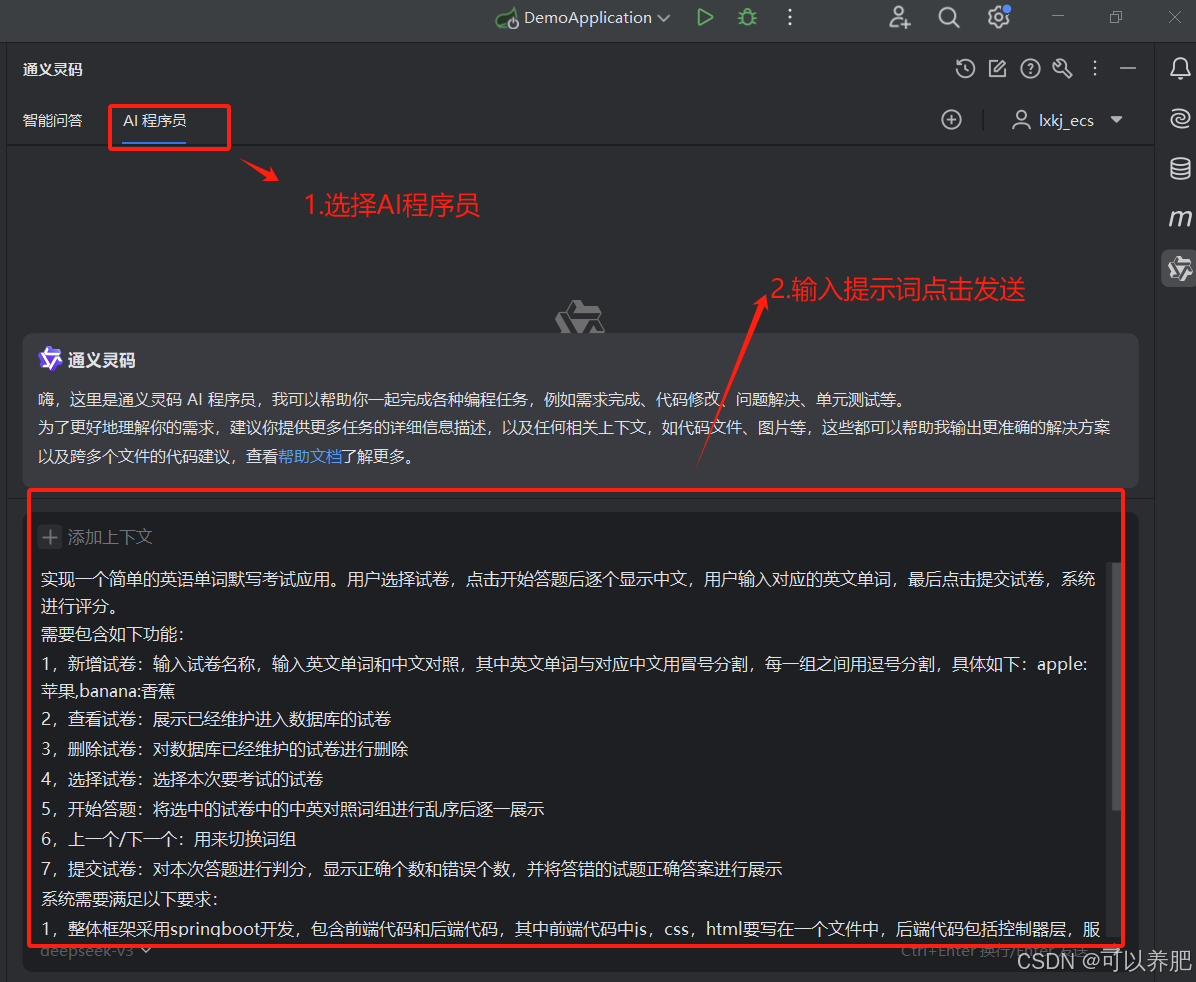The width and height of the screenshot is (1196, 982).
Task: Open the toolbar's more actions menu
Action: coord(790,18)
